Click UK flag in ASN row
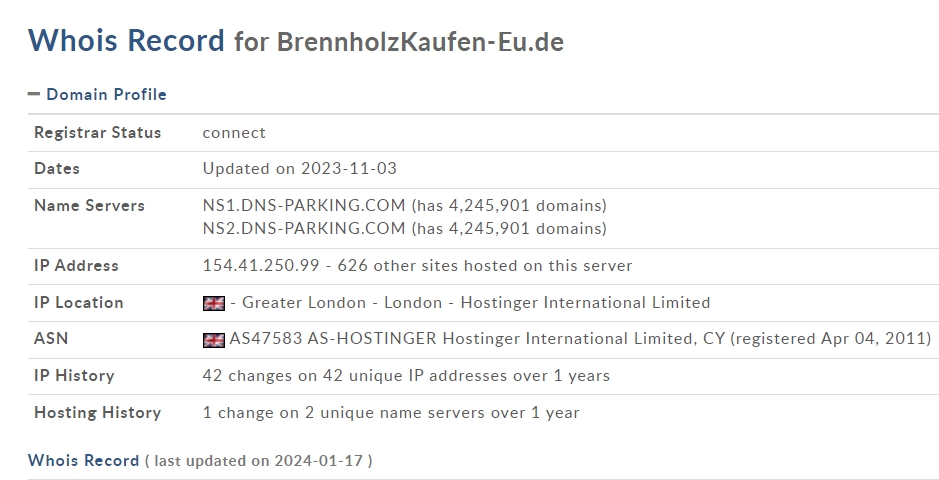 pos(214,340)
